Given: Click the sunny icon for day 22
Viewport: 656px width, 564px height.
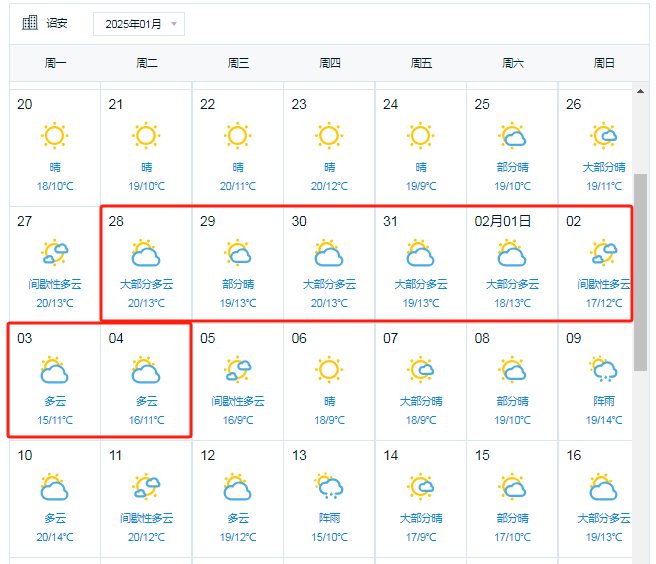Looking at the screenshot, I should coord(238,136).
